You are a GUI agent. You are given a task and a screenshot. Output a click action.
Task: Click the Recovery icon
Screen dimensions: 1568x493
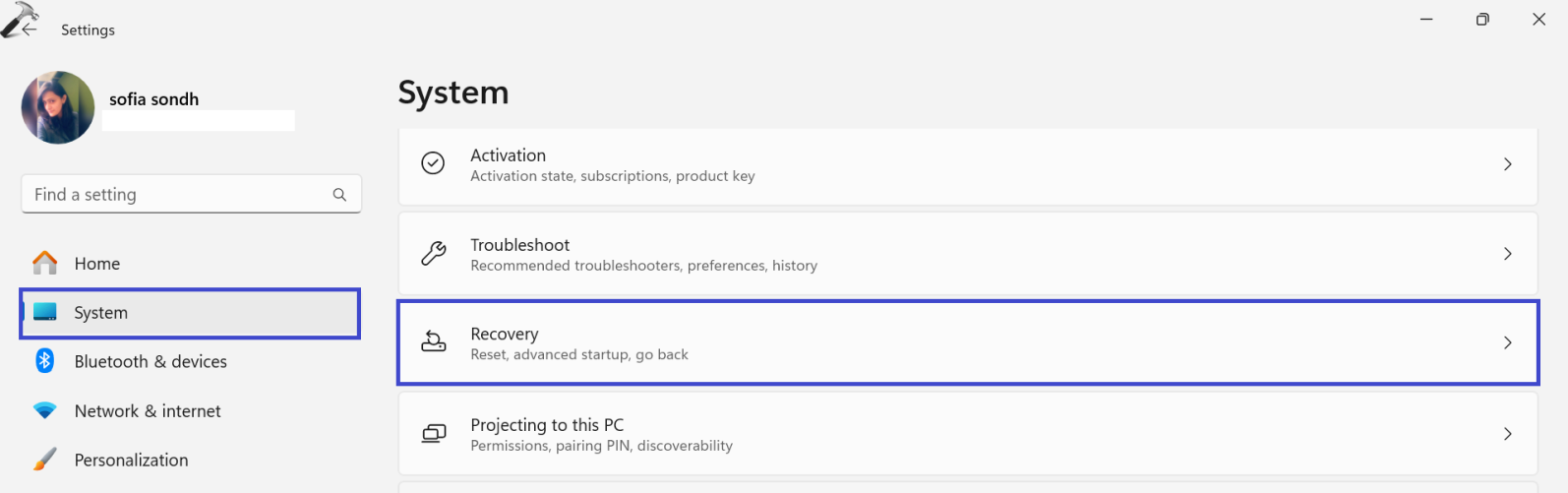coord(433,342)
